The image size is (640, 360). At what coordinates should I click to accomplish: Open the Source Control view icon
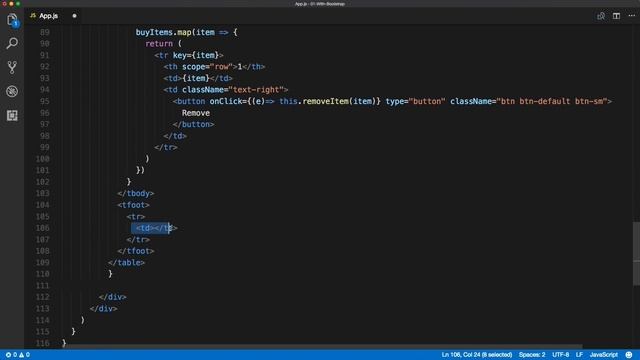[x=12, y=67]
